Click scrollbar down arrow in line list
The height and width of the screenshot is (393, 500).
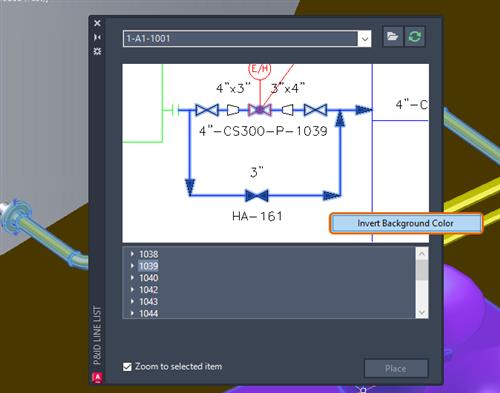click(422, 312)
